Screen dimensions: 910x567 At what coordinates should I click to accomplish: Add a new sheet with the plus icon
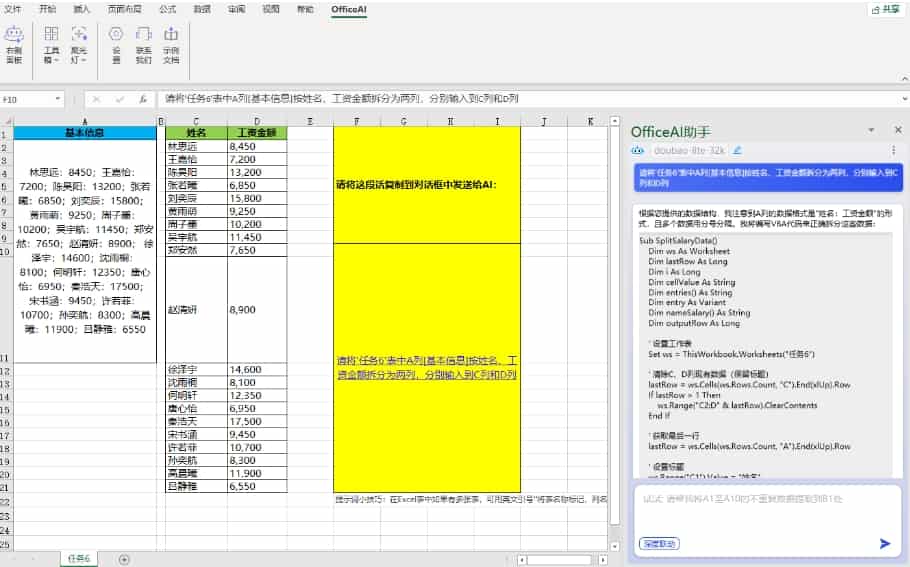[124, 559]
